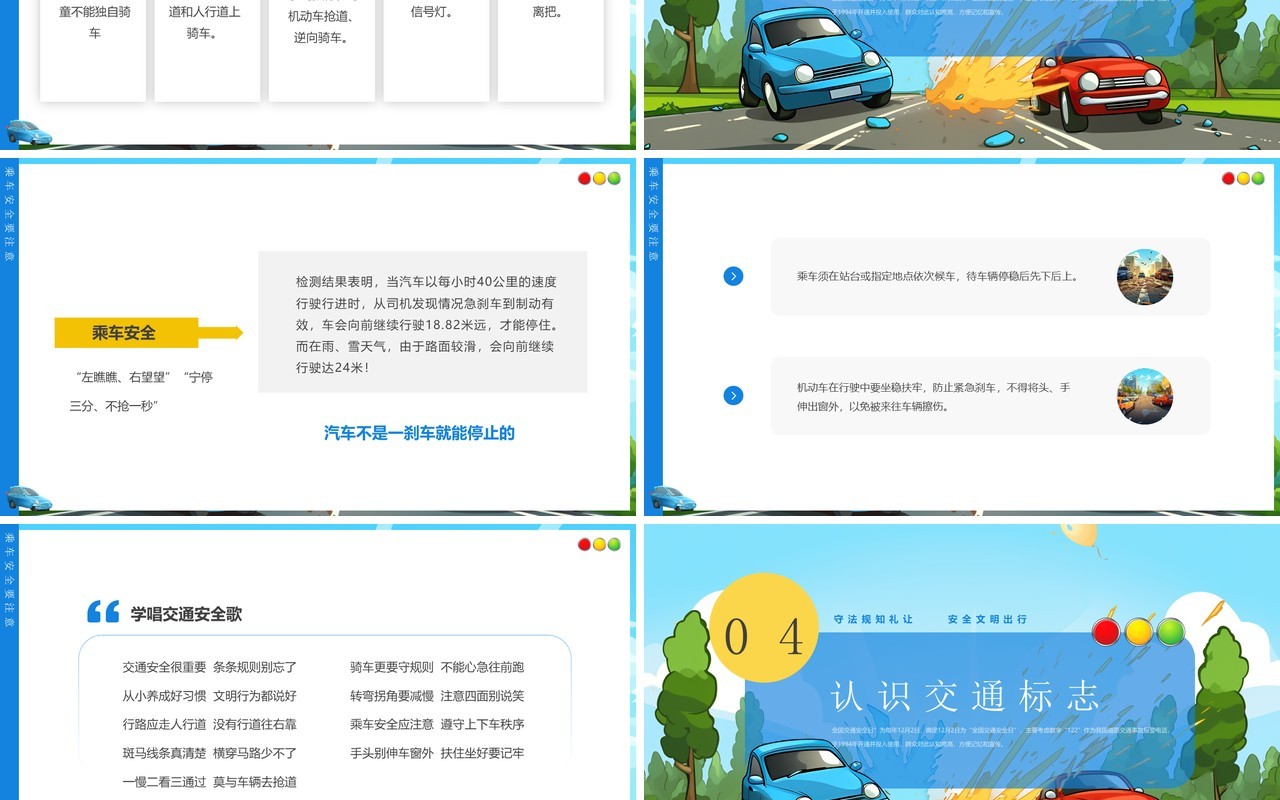This screenshot has height=800, width=1280.
Task: Click the red dot on the "乘车须在站台" slide
Action: click(x=1229, y=178)
